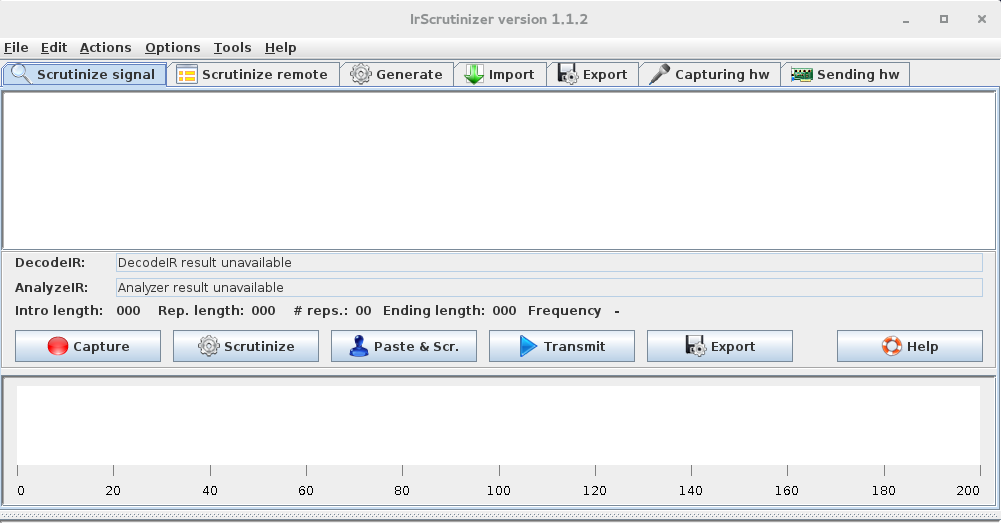Click the 0 tick label on plot axis

(21, 490)
